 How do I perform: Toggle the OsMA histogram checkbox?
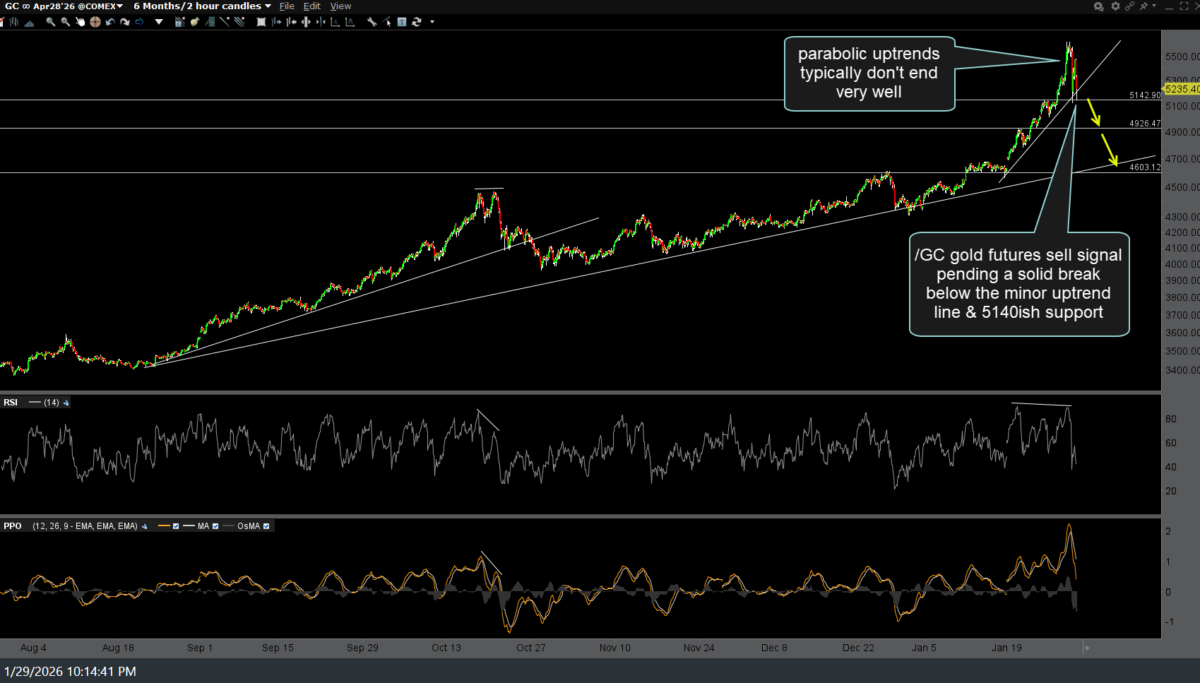(266, 526)
